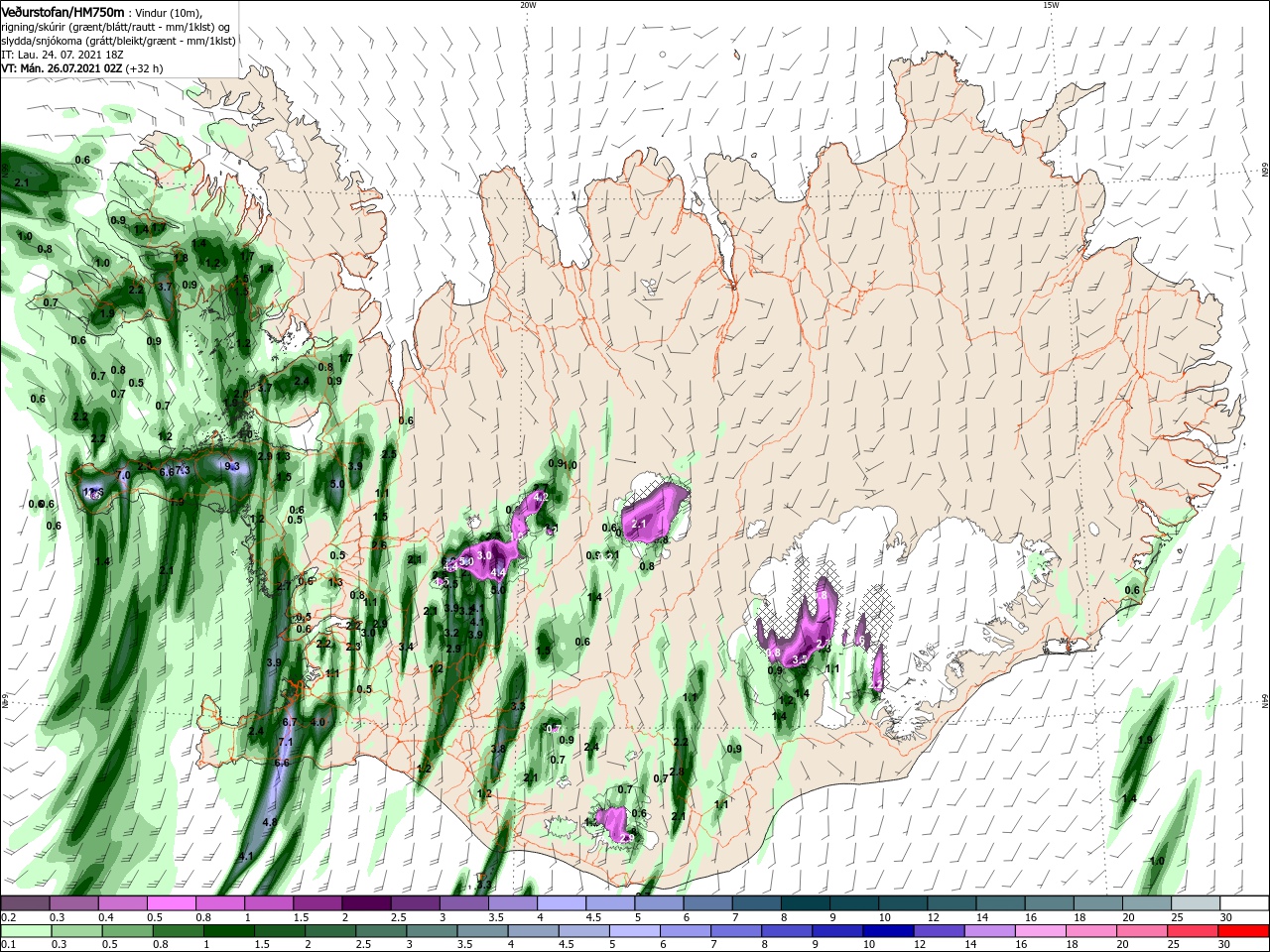Click the '4.2' value in the purple snow area
The width and height of the screenshot is (1270, 952).
click(541, 497)
